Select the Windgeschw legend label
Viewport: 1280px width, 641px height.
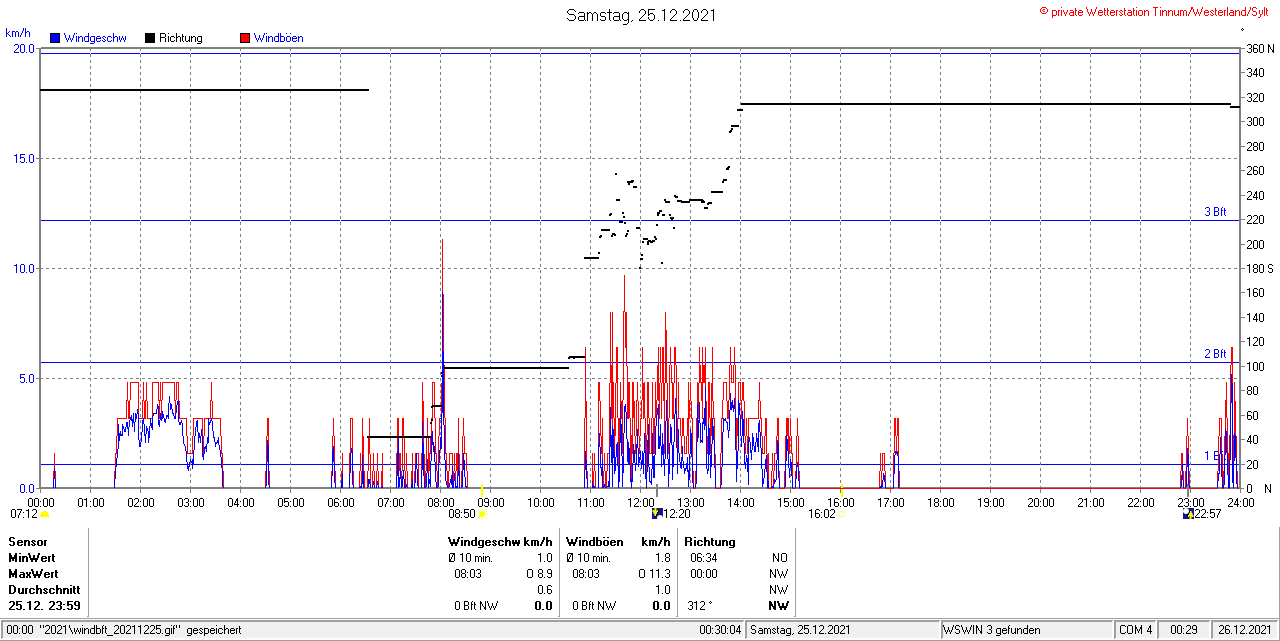click(95, 38)
